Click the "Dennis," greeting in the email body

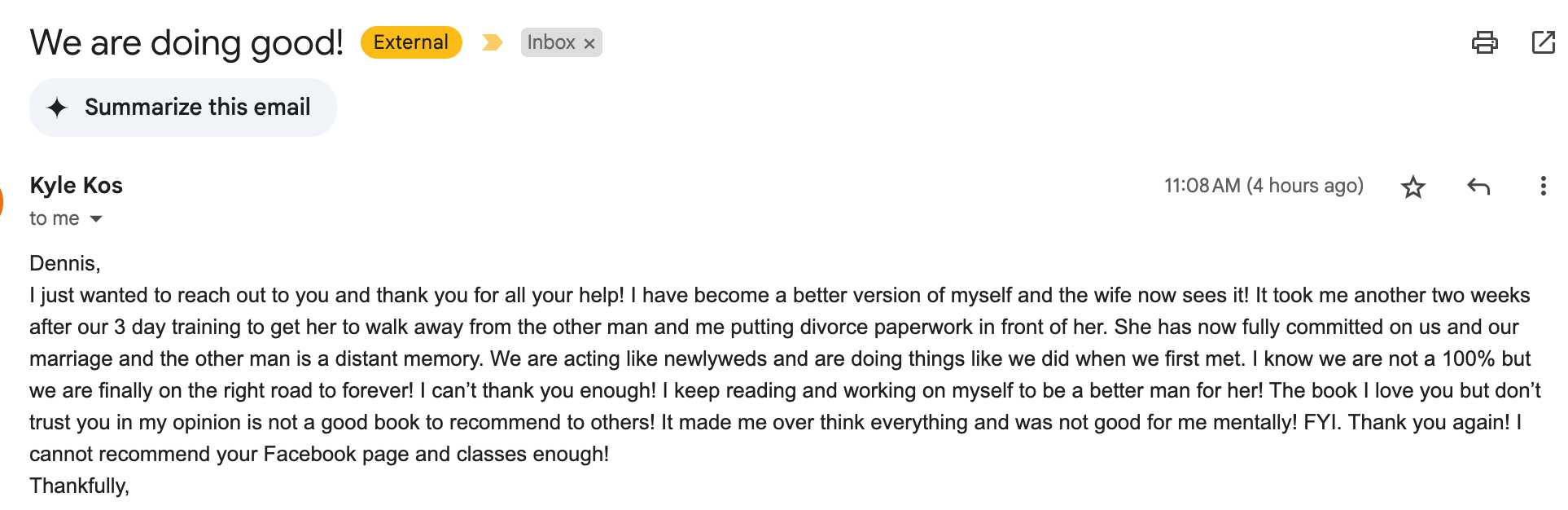pos(64,263)
